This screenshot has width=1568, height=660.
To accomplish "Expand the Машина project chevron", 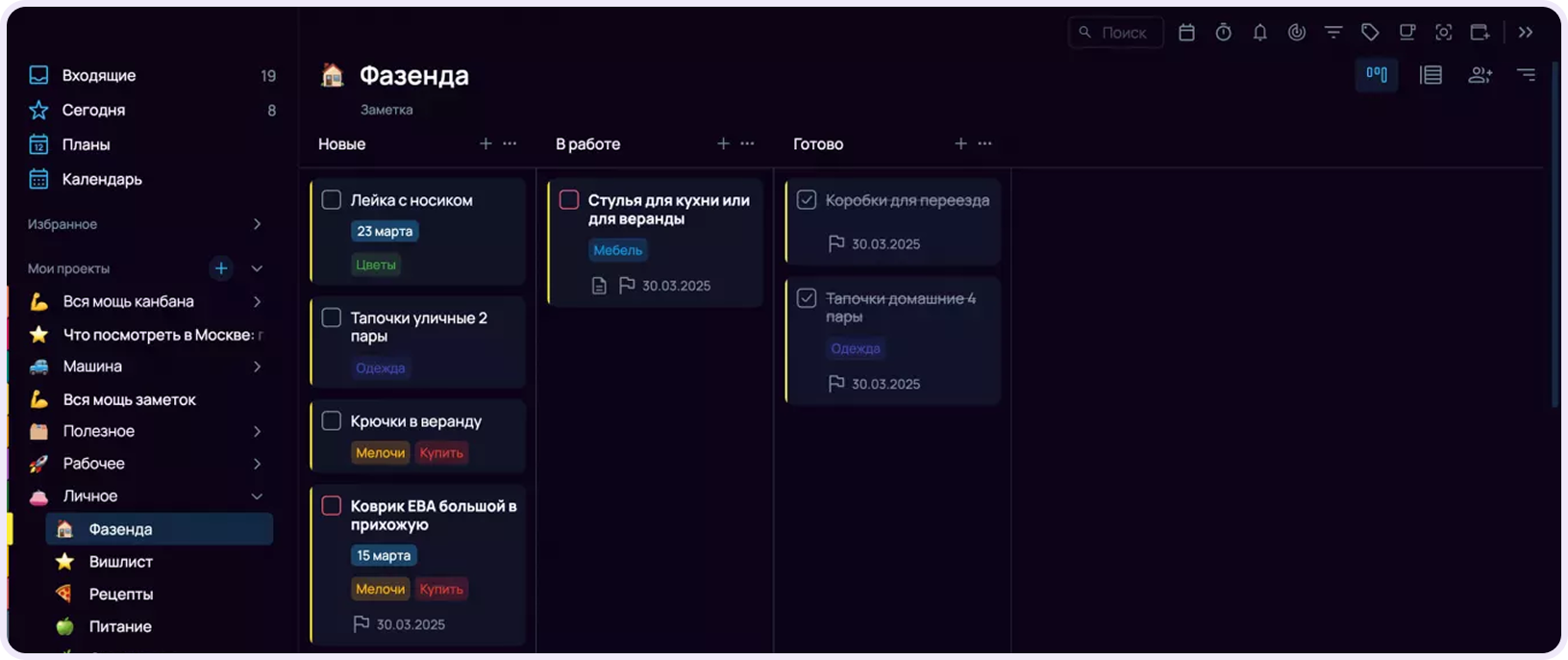I will [257, 367].
